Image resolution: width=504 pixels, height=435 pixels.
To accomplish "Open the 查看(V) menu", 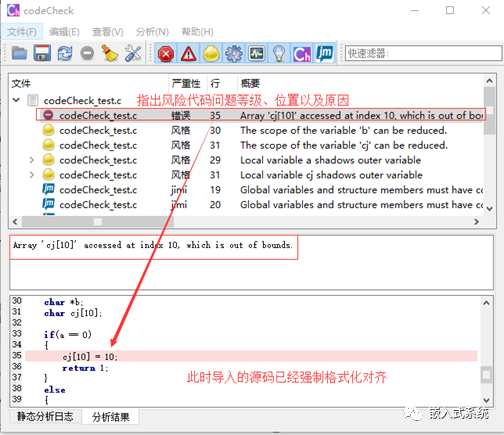I will [x=108, y=32].
